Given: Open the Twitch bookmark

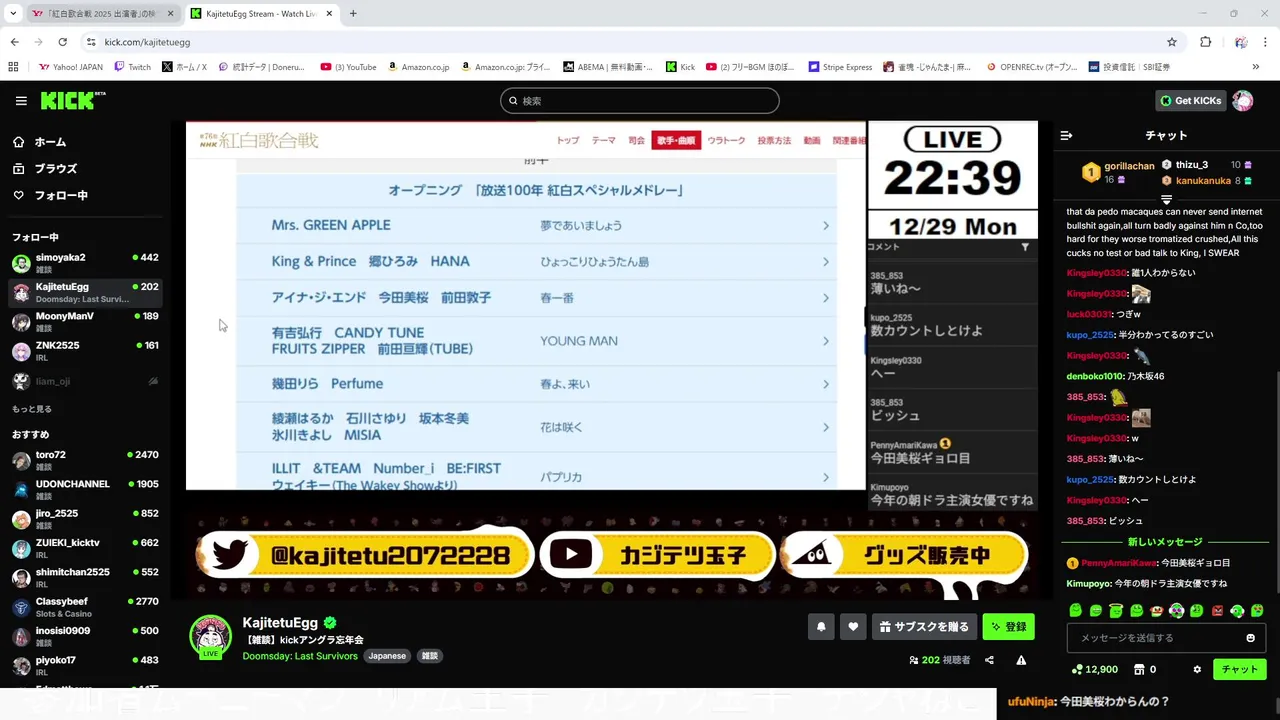Looking at the screenshot, I should pyautogui.click(x=132, y=67).
